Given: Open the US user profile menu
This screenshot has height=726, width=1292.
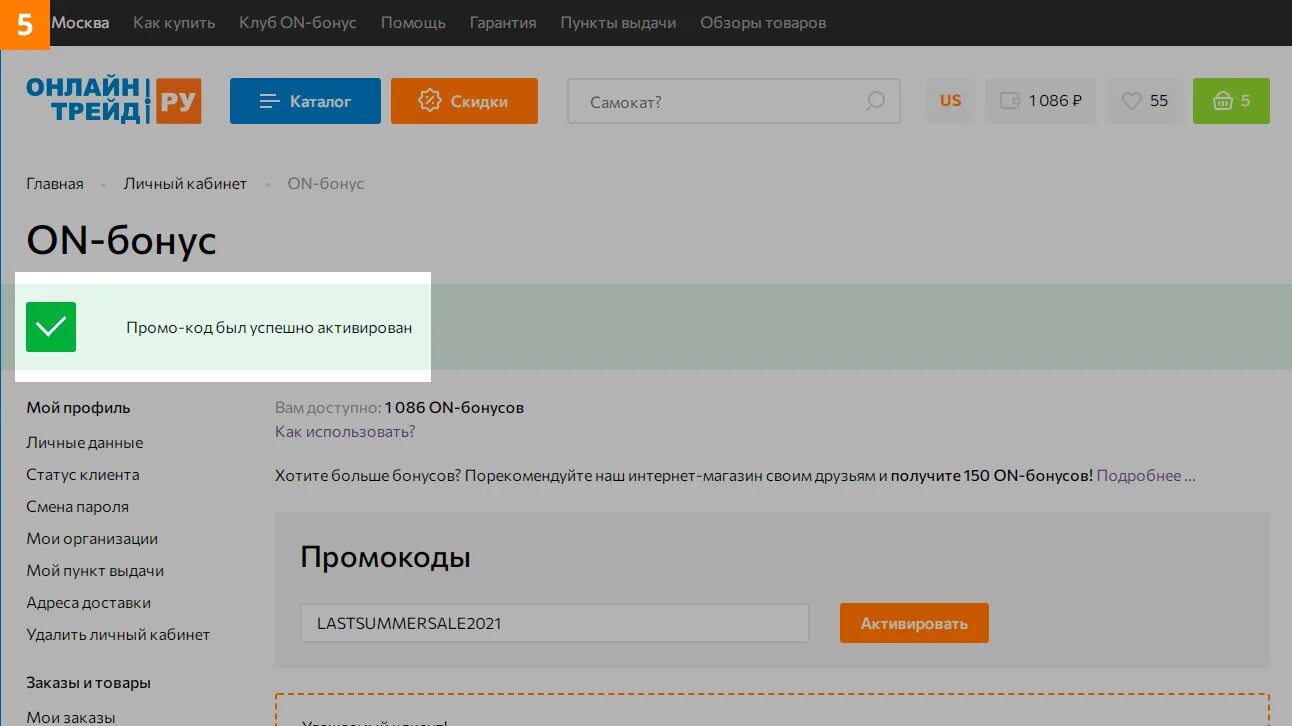Looking at the screenshot, I should [x=950, y=100].
